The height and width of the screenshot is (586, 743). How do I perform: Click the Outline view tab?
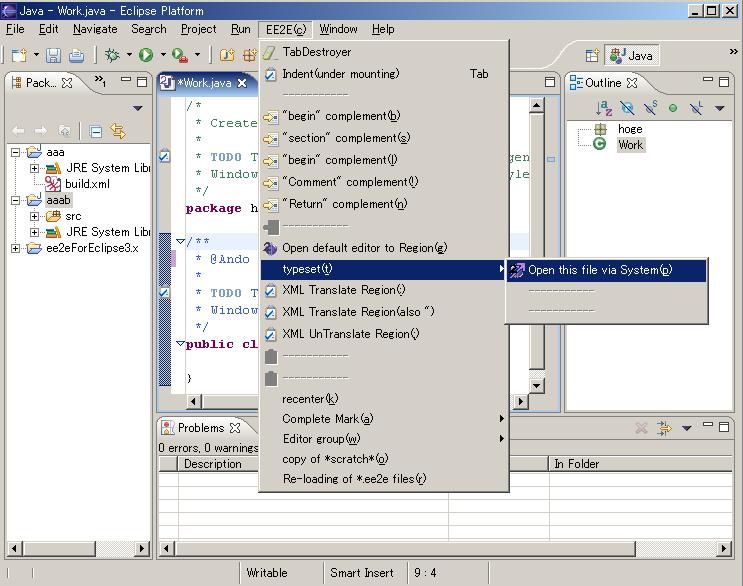tap(604, 83)
